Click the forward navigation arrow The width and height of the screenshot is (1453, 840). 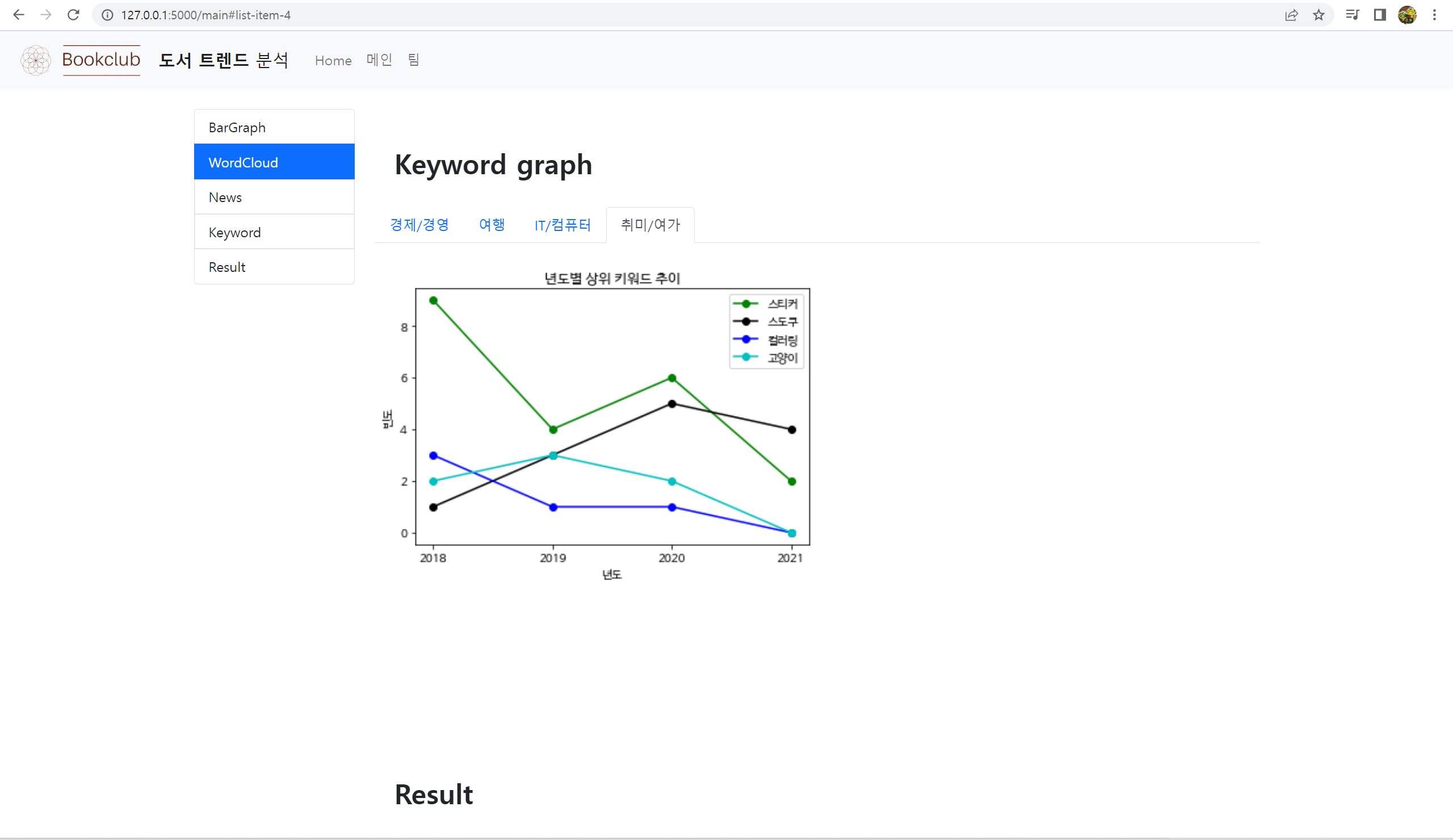(46, 15)
